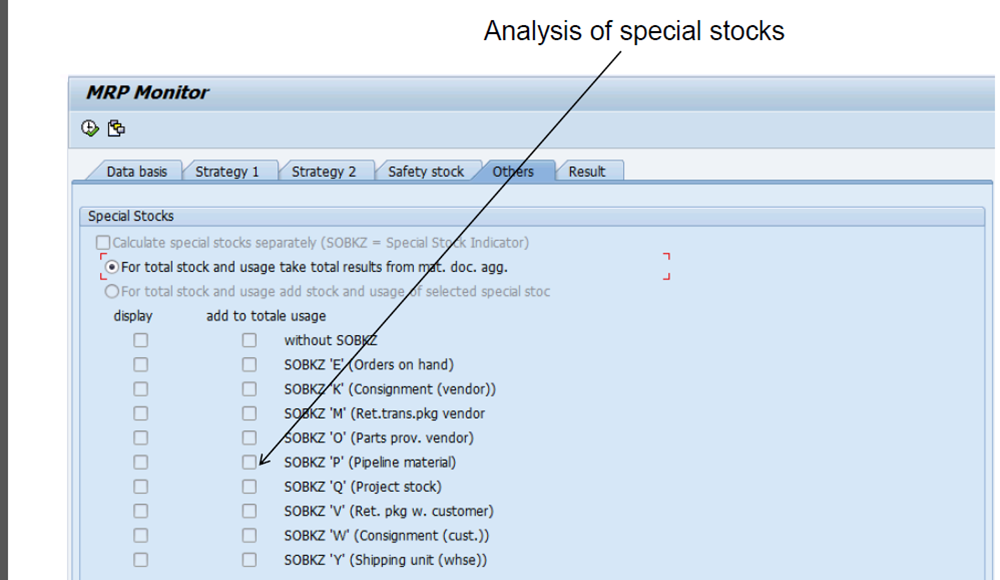Image resolution: width=1000 pixels, height=580 pixels.
Task: Select the Others tab
Action: pos(513,171)
